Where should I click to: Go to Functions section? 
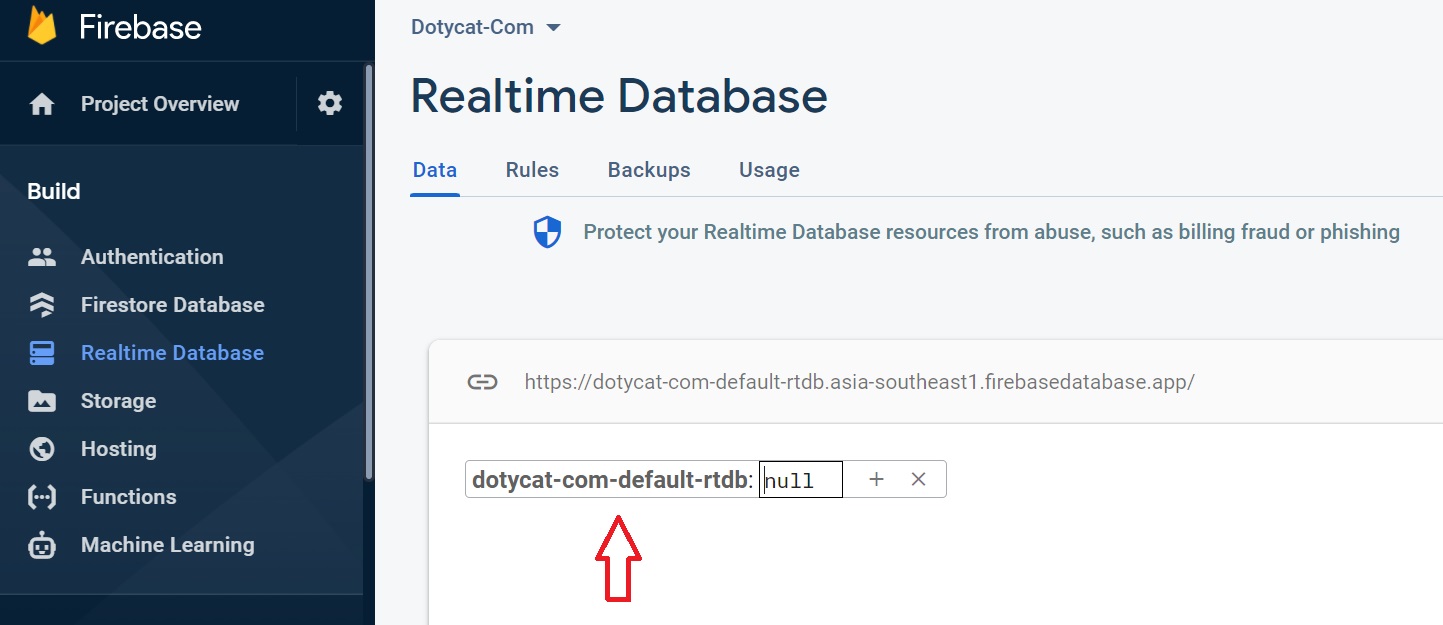(128, 497)
